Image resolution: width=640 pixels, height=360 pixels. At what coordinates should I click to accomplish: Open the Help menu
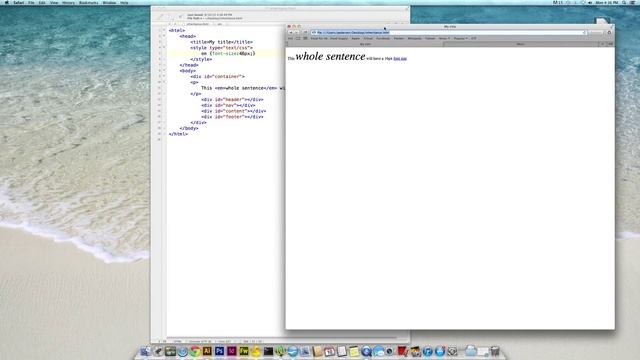click(x=124, y=2)
